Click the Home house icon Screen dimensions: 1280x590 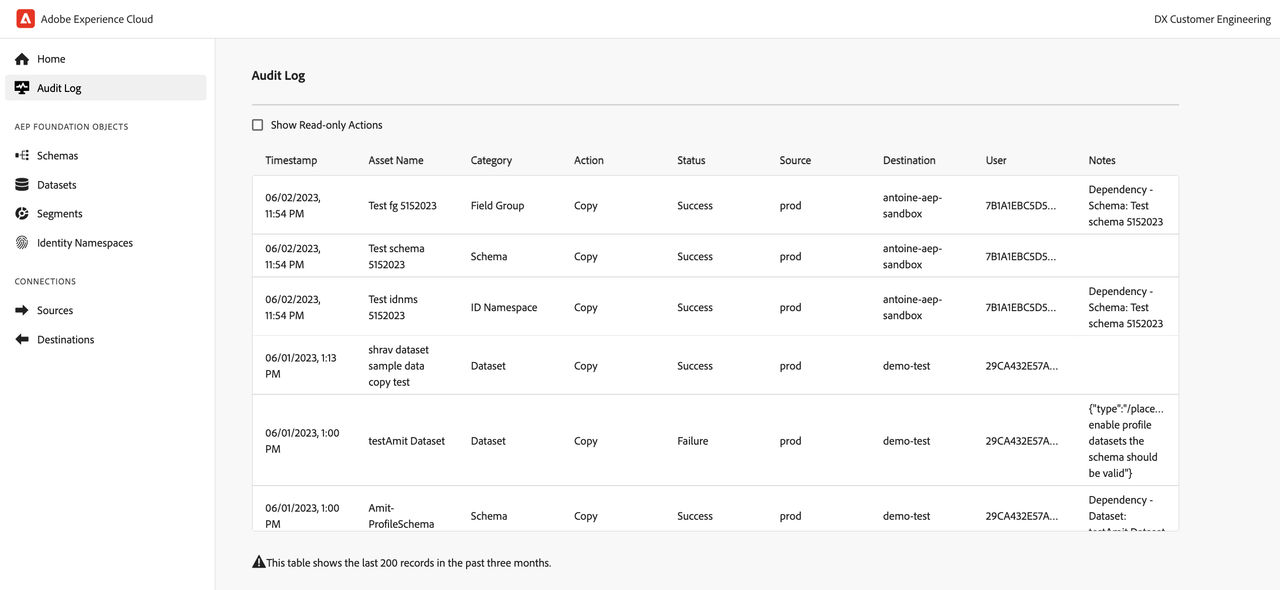[x=22, y=59]
